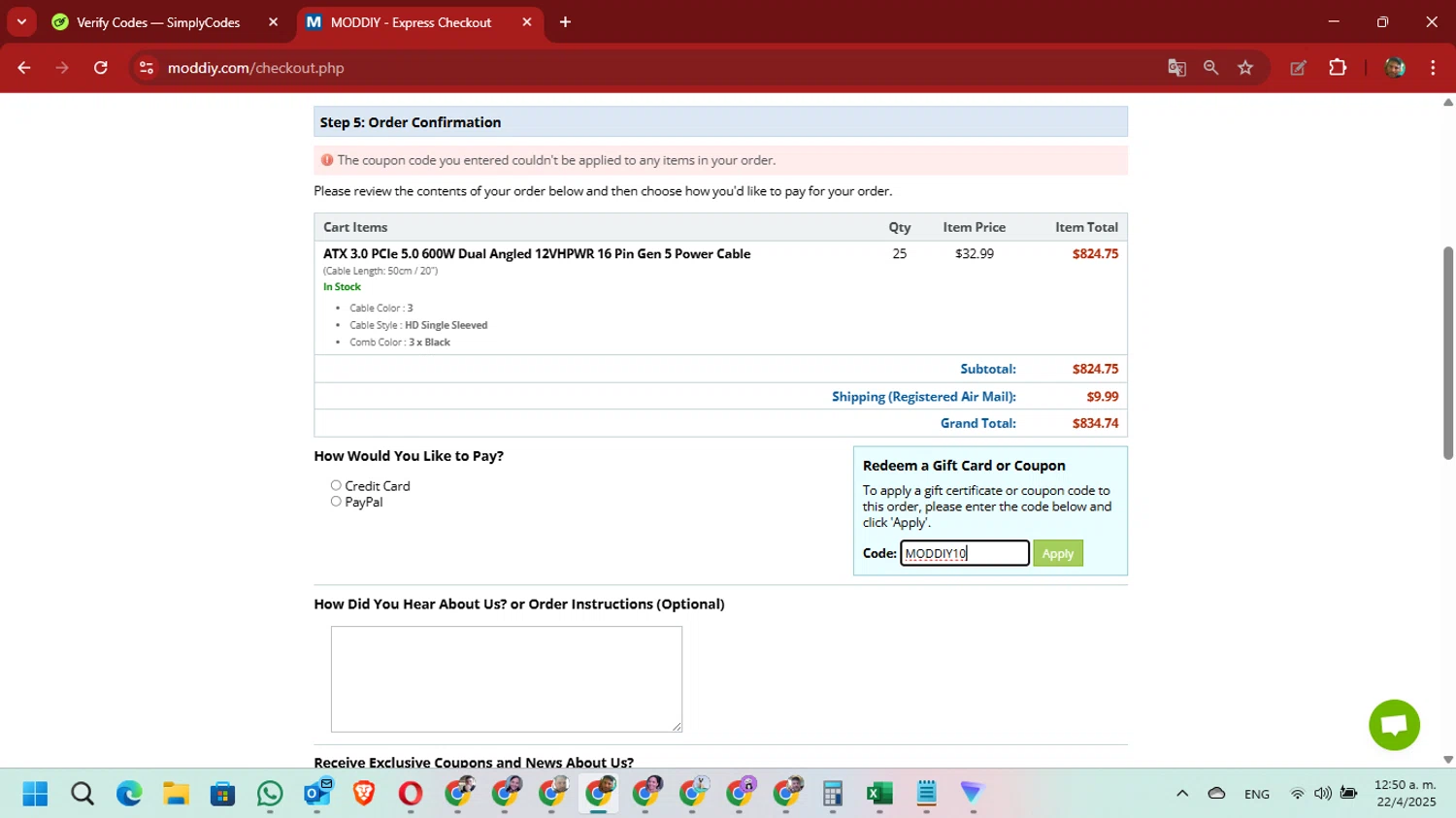This screenshot has width=1456, height=818.
Task: Open the live chat bubble
Action: point(1394,725)
